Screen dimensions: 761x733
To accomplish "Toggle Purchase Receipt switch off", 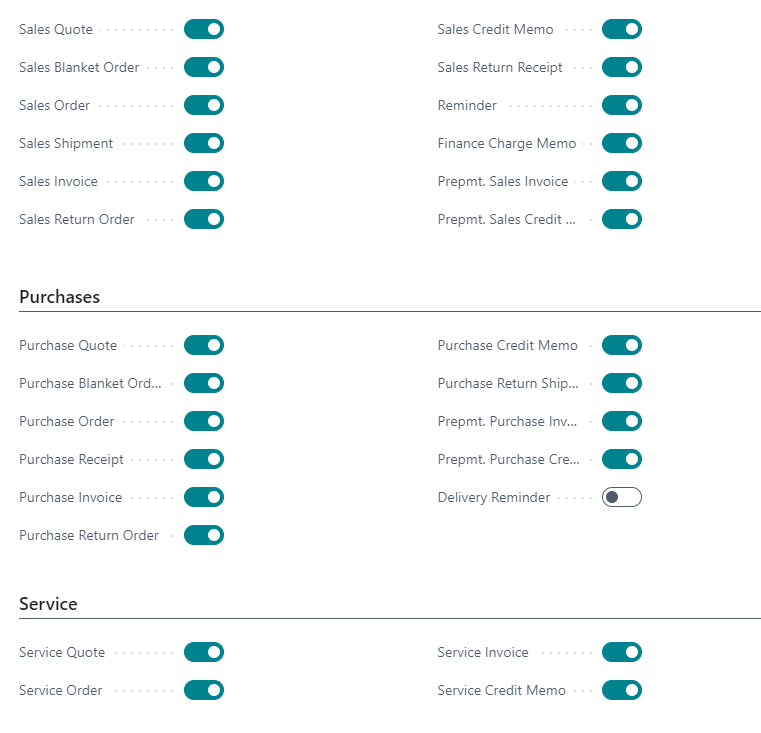I will 203,459.
